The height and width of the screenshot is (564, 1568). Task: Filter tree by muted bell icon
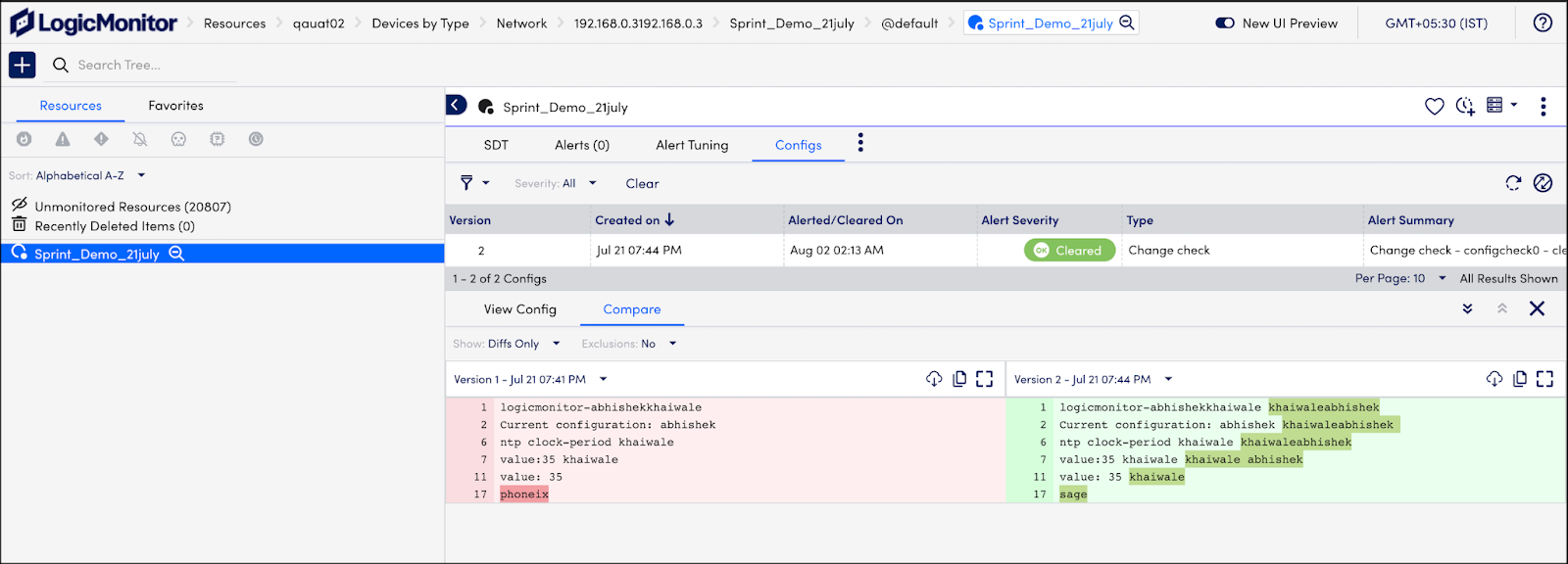[140, 139]
